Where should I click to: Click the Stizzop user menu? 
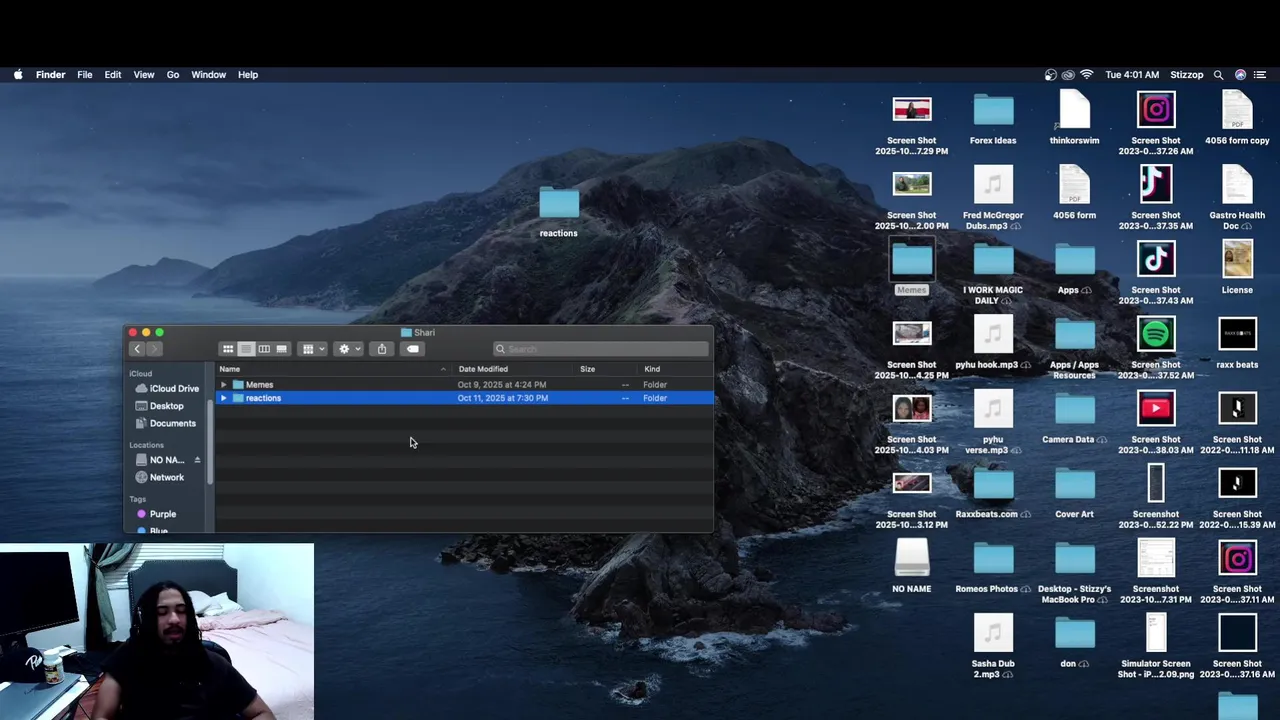1187,75
